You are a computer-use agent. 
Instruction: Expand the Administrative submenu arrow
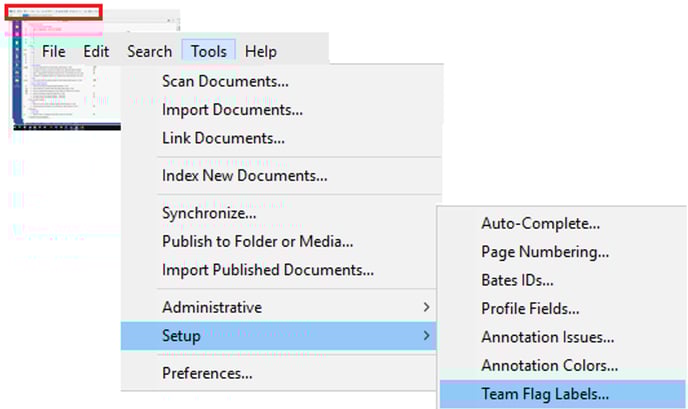pos(427,307)
